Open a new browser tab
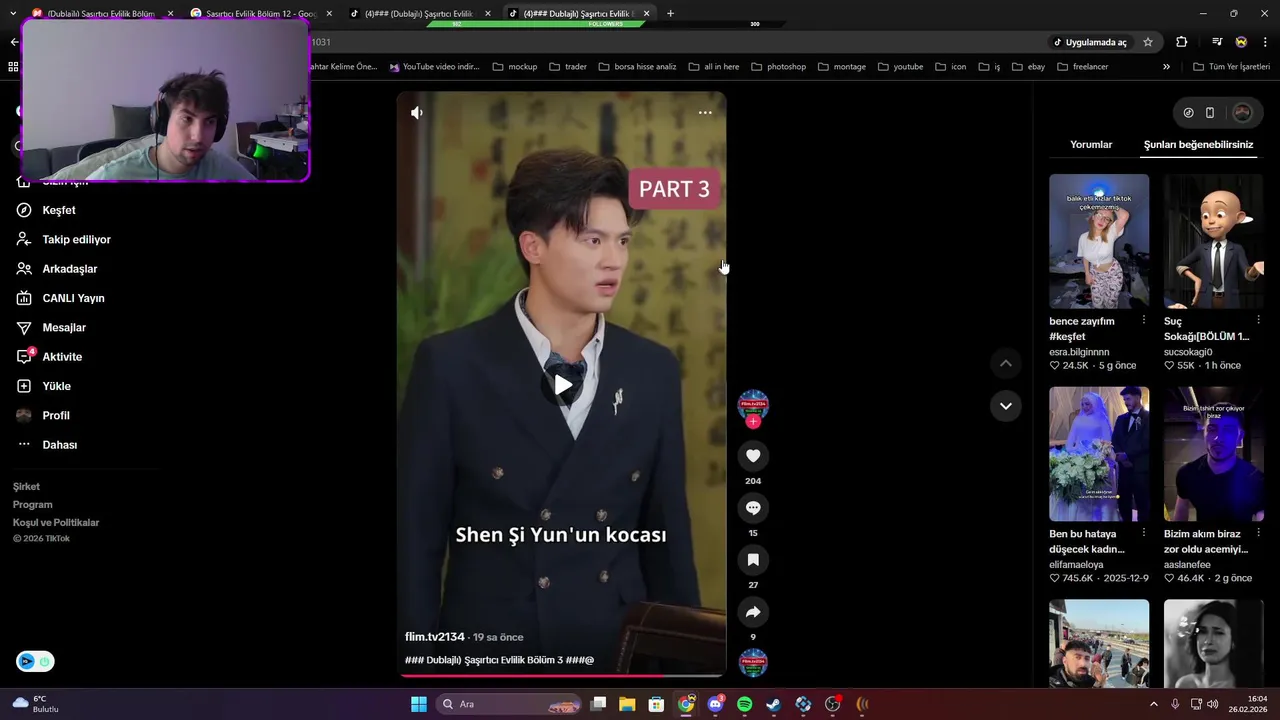Viewport: 1280px width, 720px height. [x=670, y=13]
